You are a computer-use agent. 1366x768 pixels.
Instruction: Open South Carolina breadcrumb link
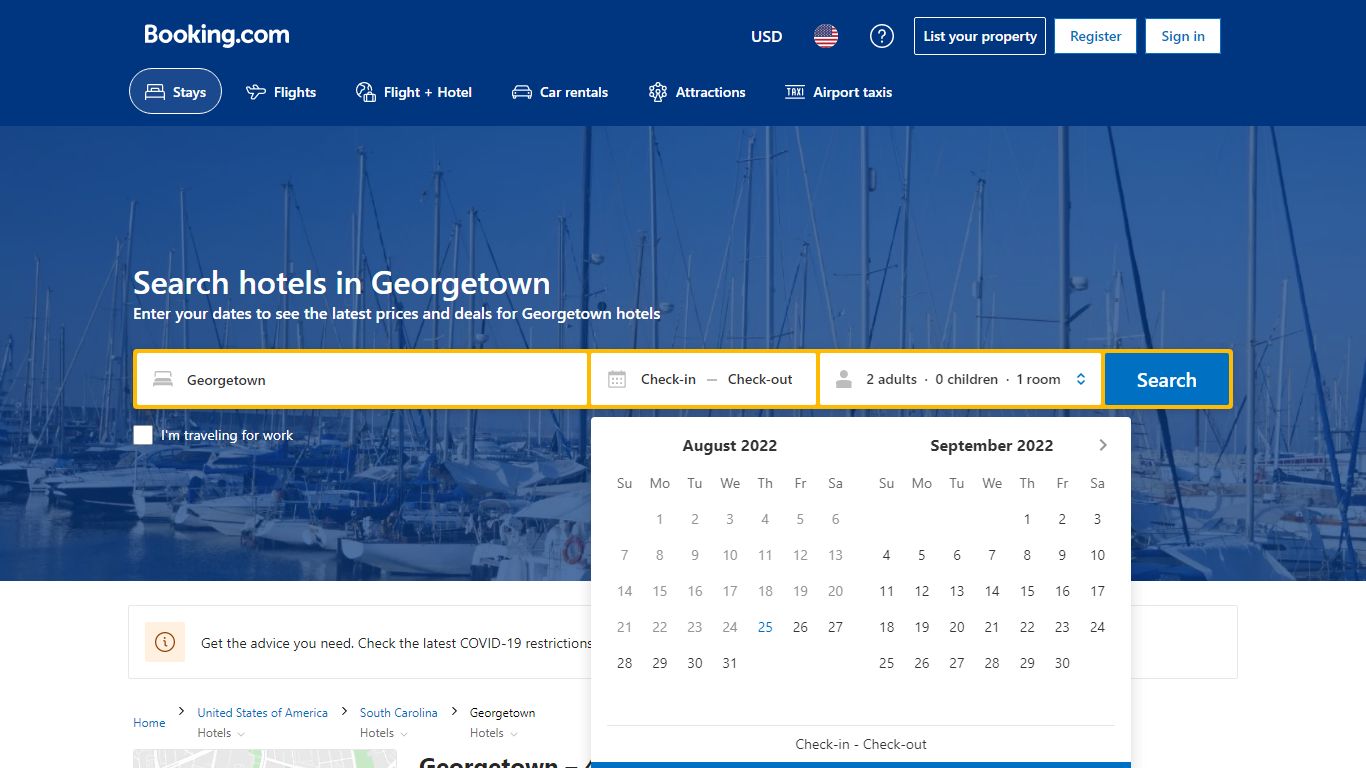[x=399, y=713]
